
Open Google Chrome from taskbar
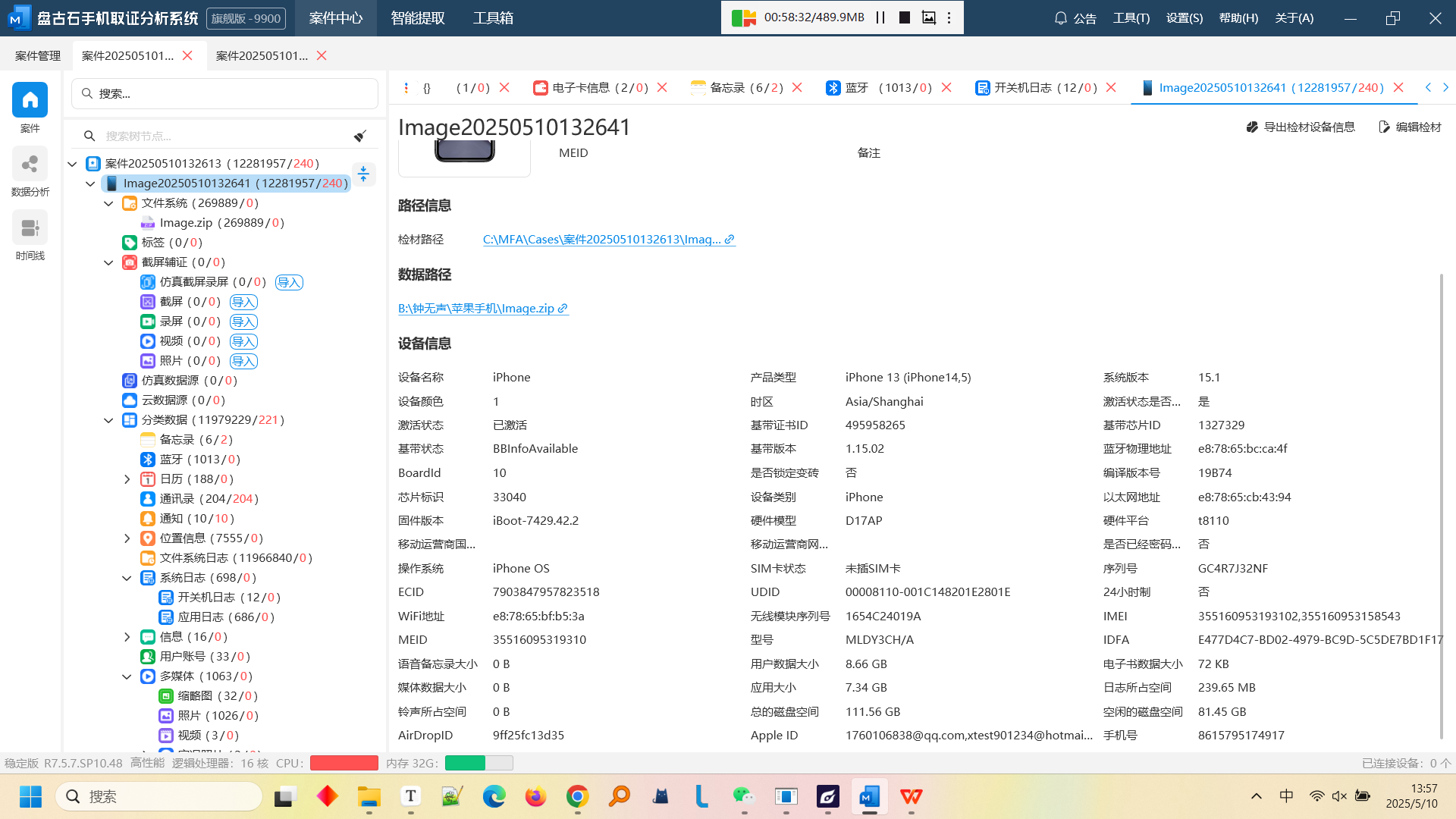click(x=577, y=797)
